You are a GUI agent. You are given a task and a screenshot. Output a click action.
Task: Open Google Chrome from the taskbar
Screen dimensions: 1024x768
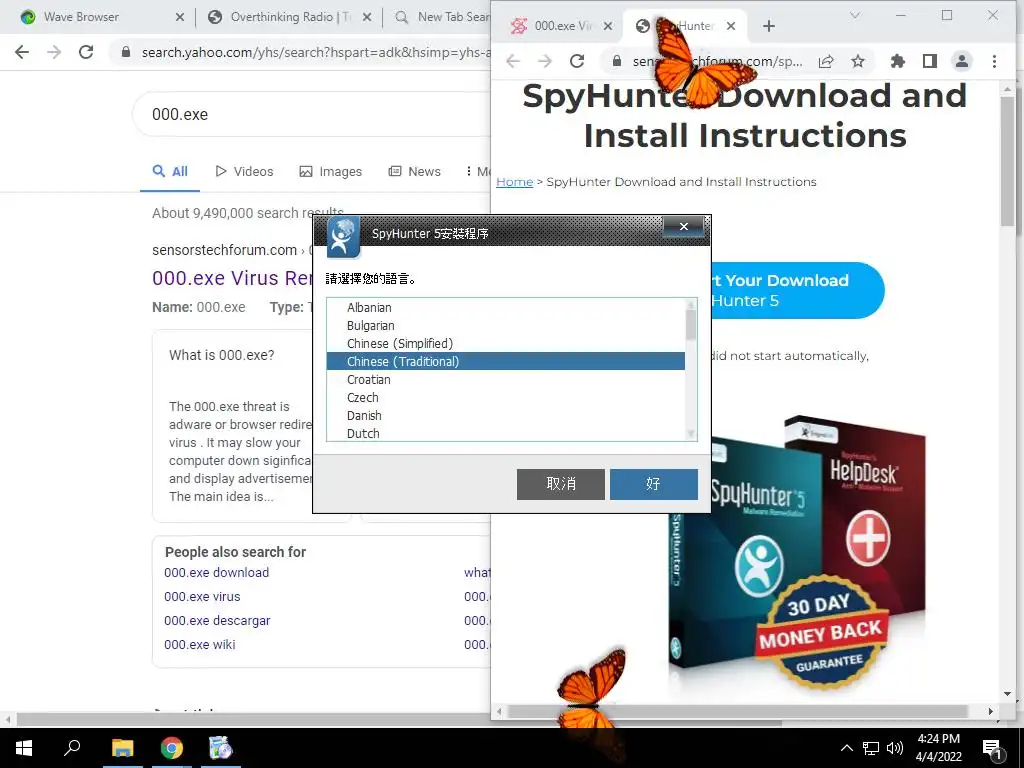coord(172,748)
